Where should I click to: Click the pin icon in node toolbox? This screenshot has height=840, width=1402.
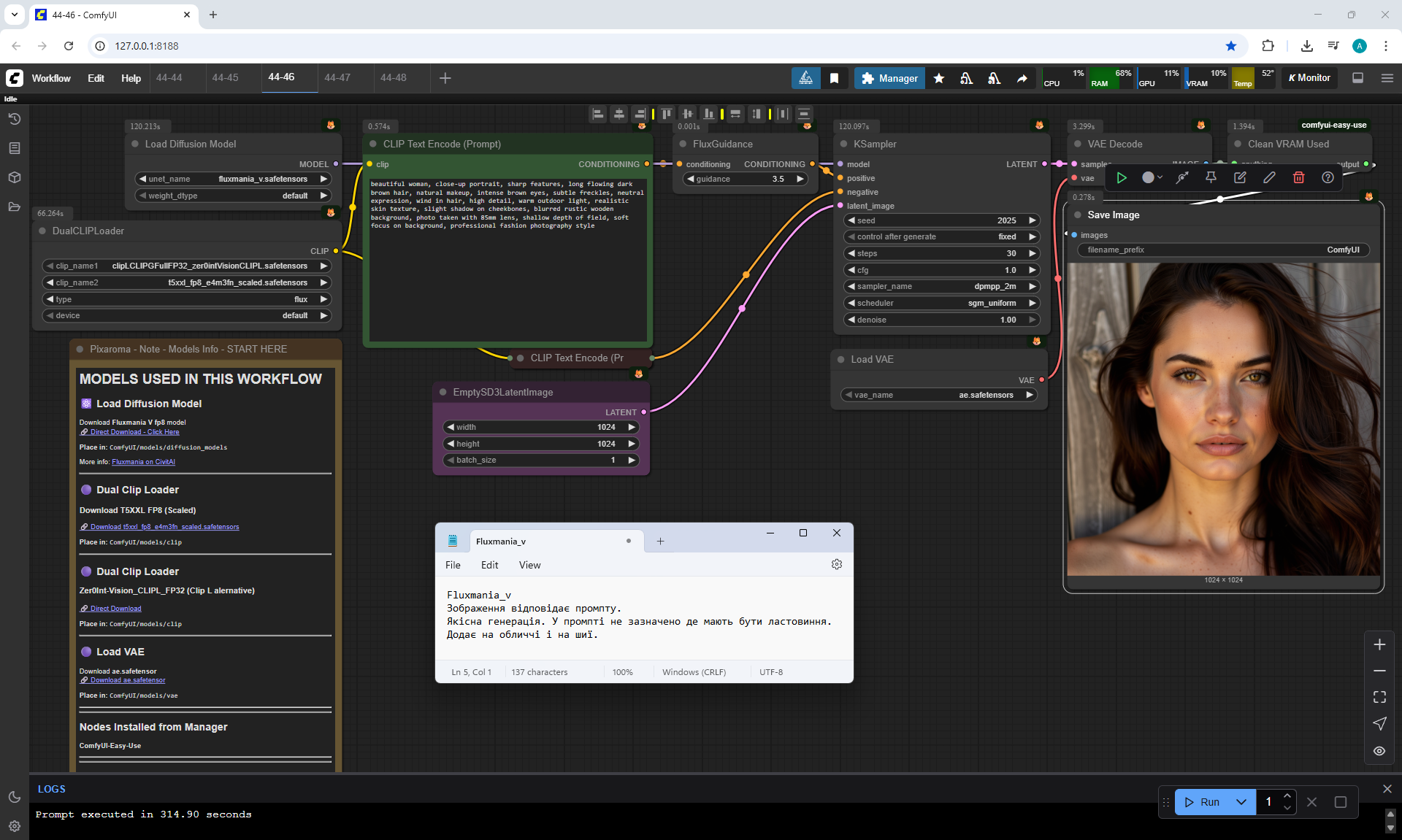(1211, 177)
